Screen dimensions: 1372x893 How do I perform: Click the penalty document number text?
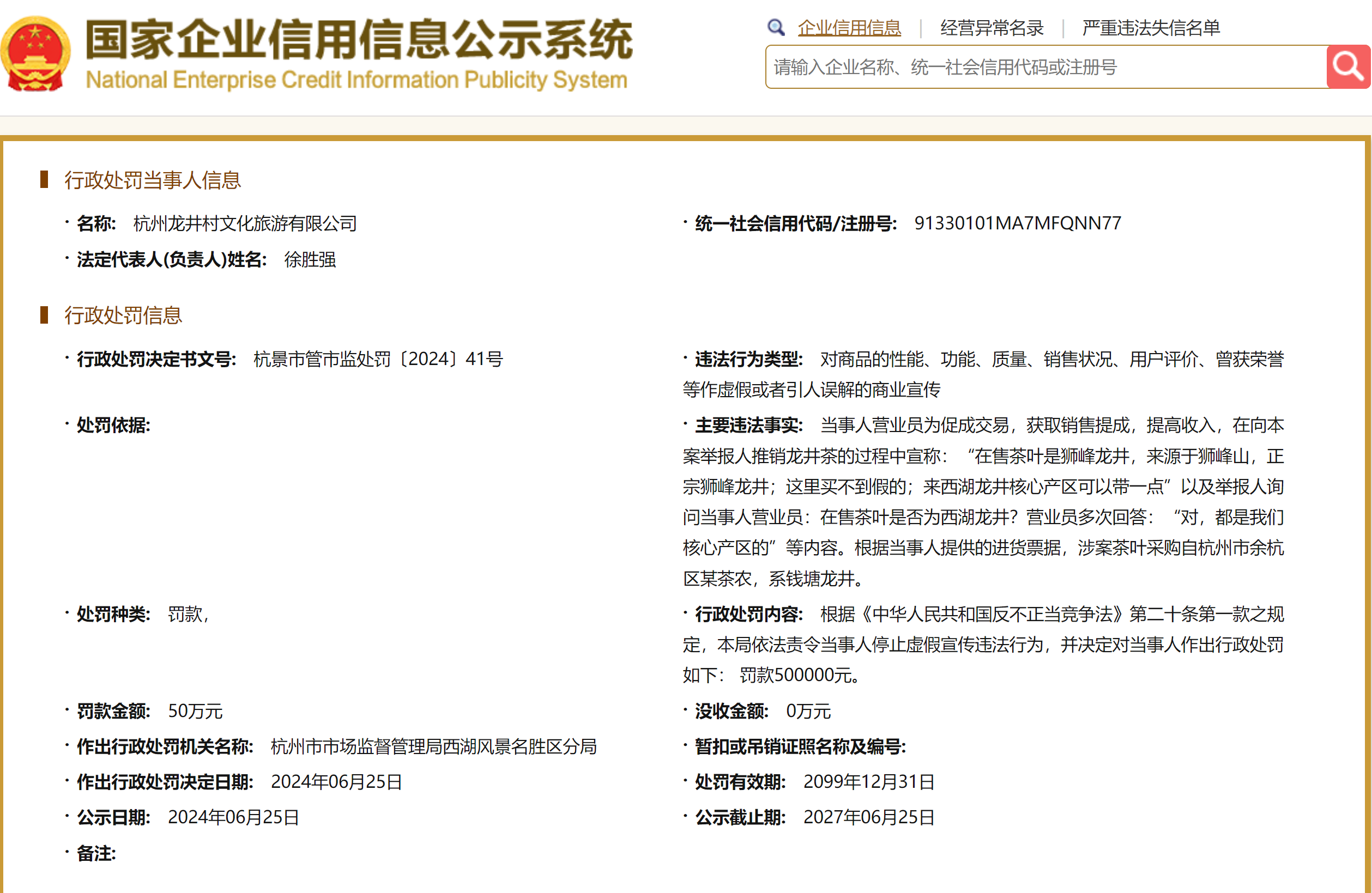click(378, 359)
